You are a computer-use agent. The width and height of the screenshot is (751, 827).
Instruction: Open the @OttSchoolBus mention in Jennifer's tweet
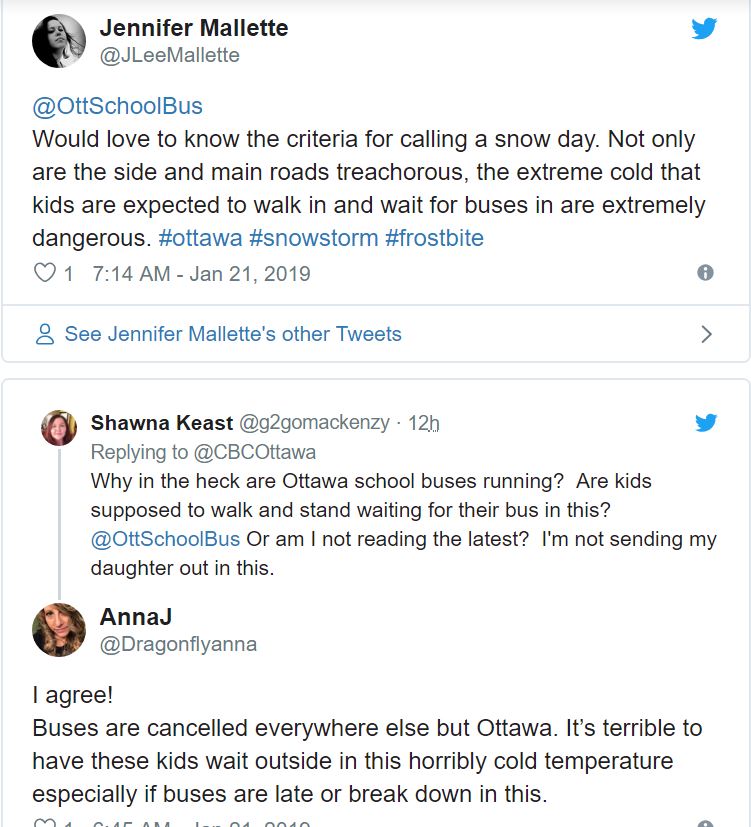click(x=118, y=107)
